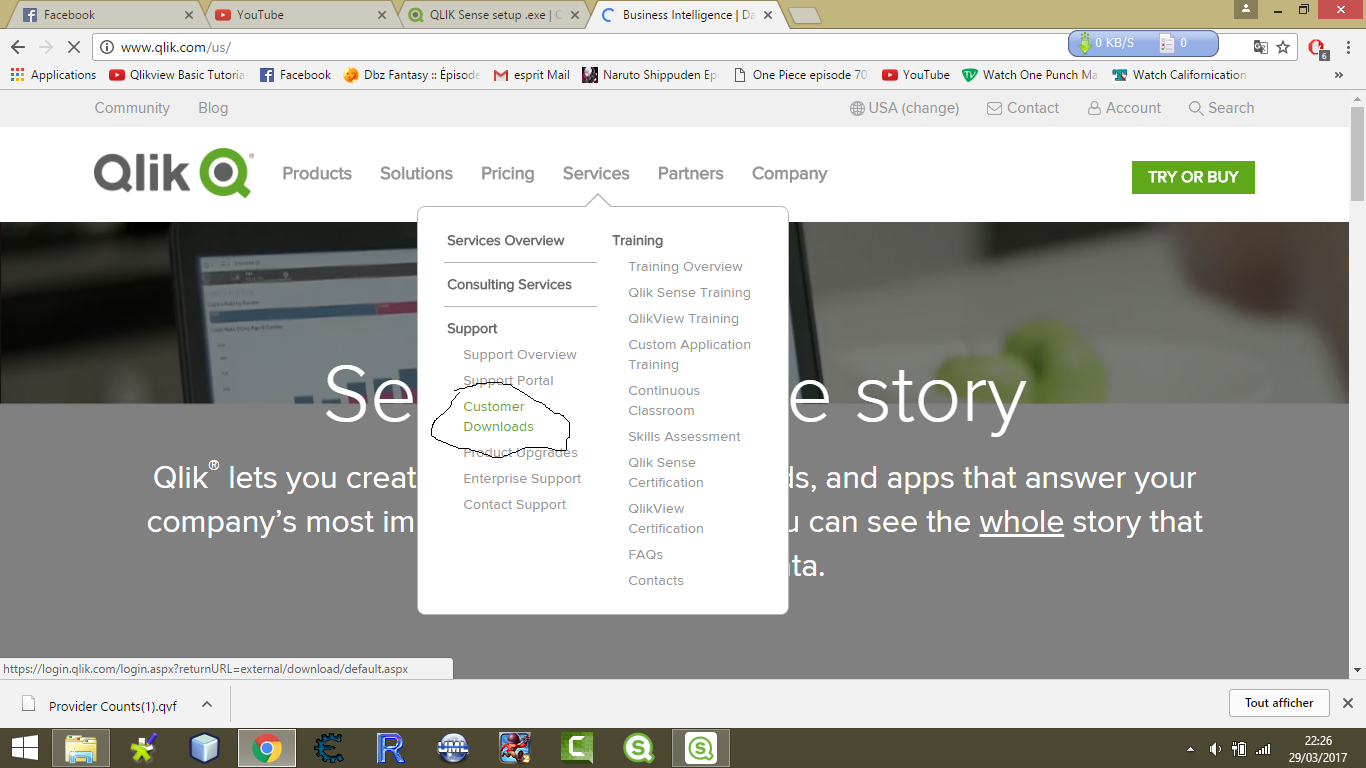Select Training Overview
This screenshot has width=1366, height=768.
685,266
